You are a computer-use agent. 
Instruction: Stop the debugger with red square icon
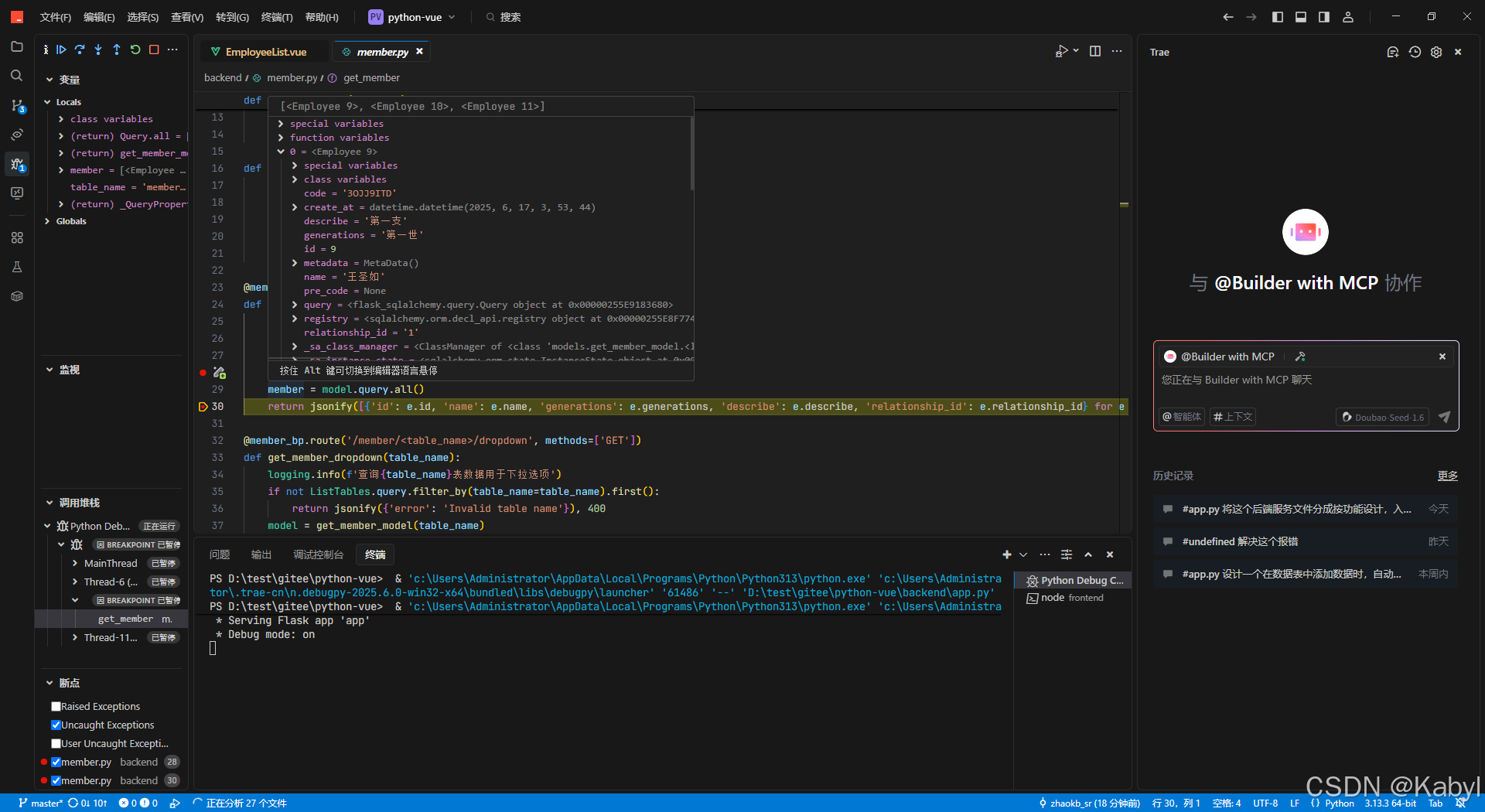point(154,49)
